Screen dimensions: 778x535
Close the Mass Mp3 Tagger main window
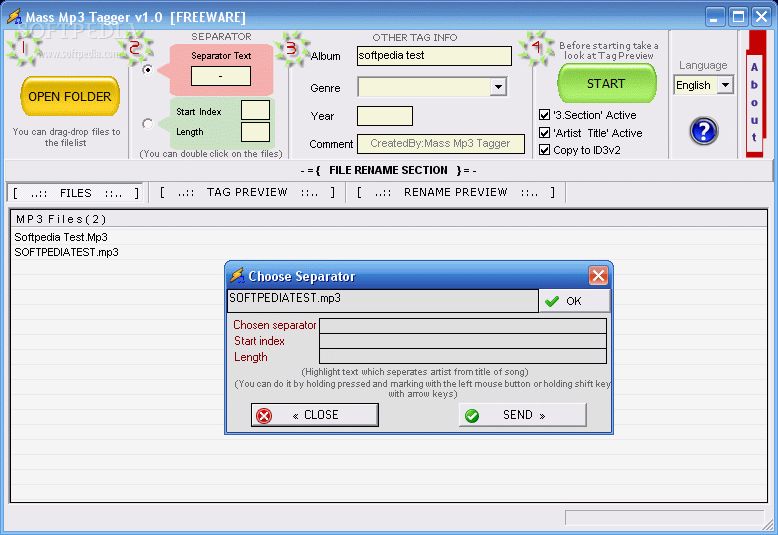(x=761, y=17)
